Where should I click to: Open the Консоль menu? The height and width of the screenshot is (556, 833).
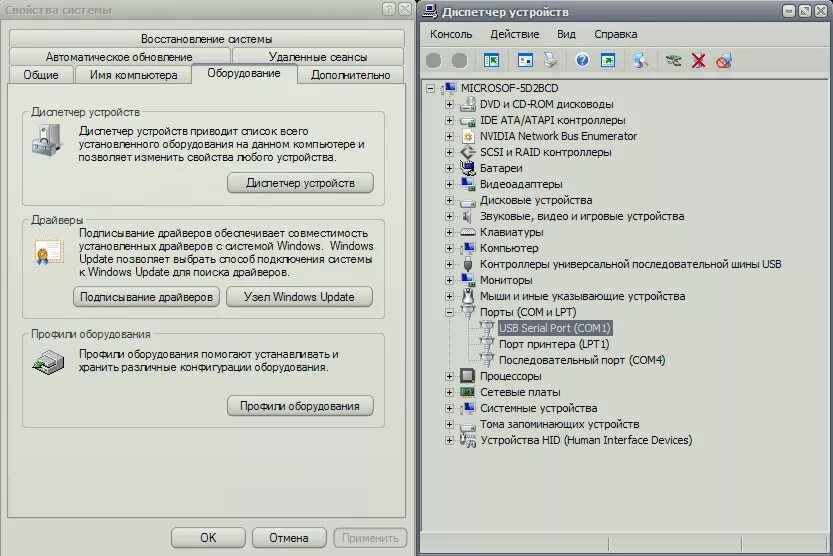pos(451,34)
